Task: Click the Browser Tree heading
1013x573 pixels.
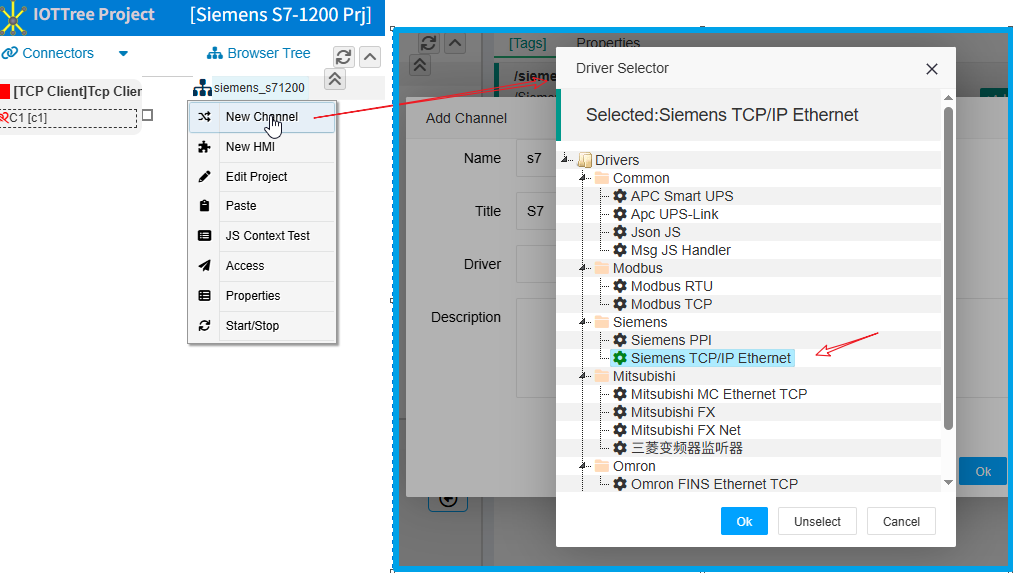Action: [258, 53]
